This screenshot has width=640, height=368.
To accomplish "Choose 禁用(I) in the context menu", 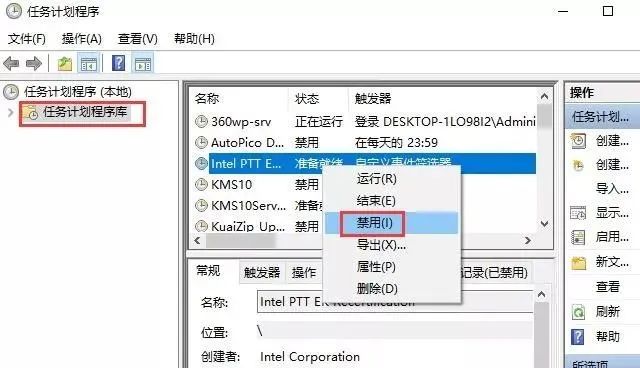I will (392, 223).
